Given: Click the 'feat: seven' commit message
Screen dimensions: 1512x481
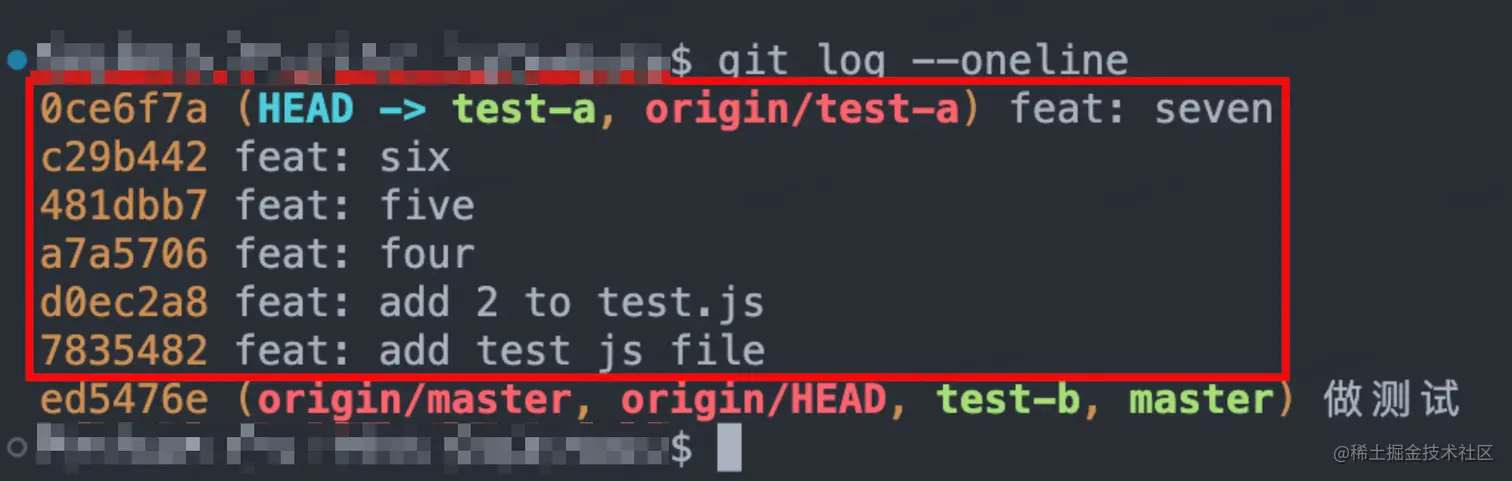Looking at the screenshot, I should coord(1141,109).
